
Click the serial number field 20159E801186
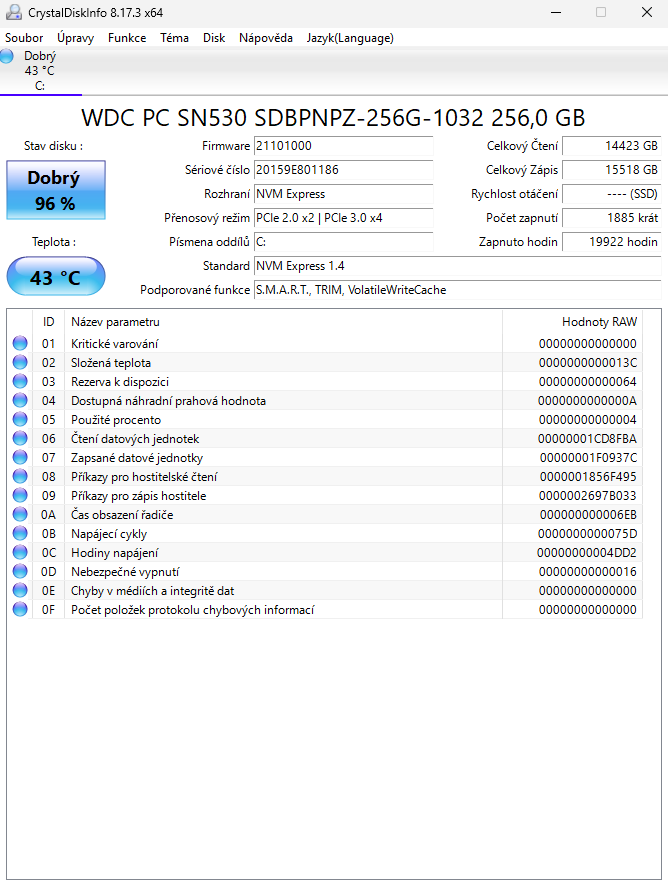click(343, 170)
